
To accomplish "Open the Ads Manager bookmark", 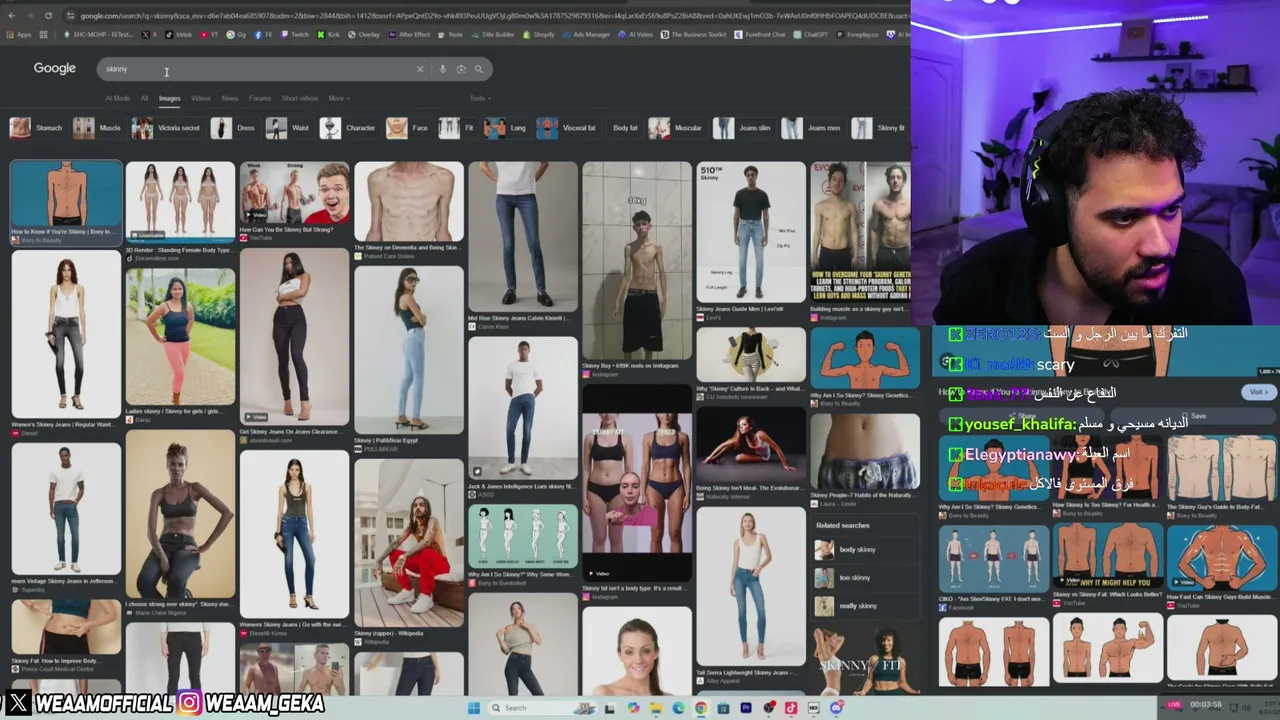I will click(585, 35).
